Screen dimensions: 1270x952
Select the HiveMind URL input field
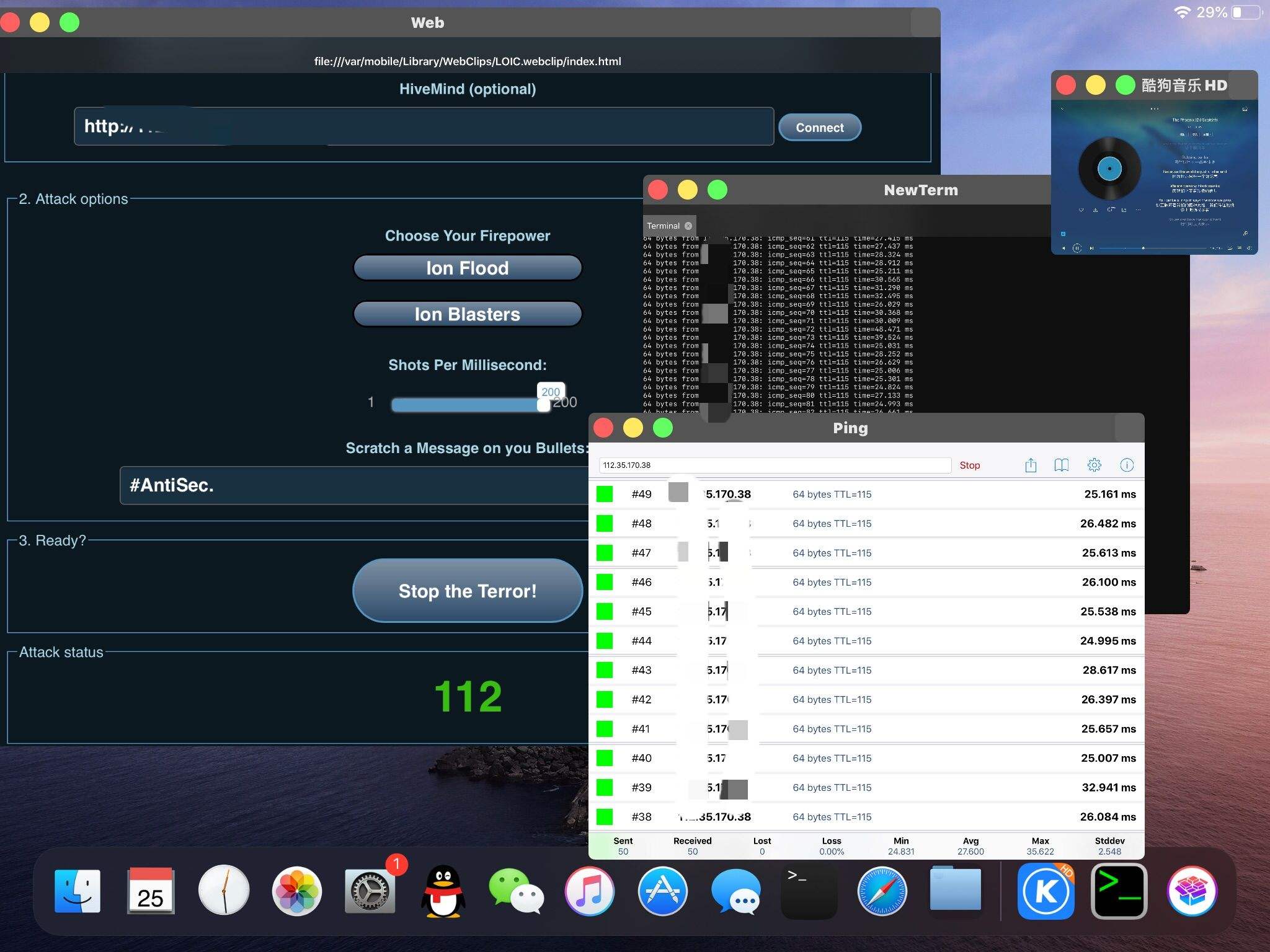424,126
